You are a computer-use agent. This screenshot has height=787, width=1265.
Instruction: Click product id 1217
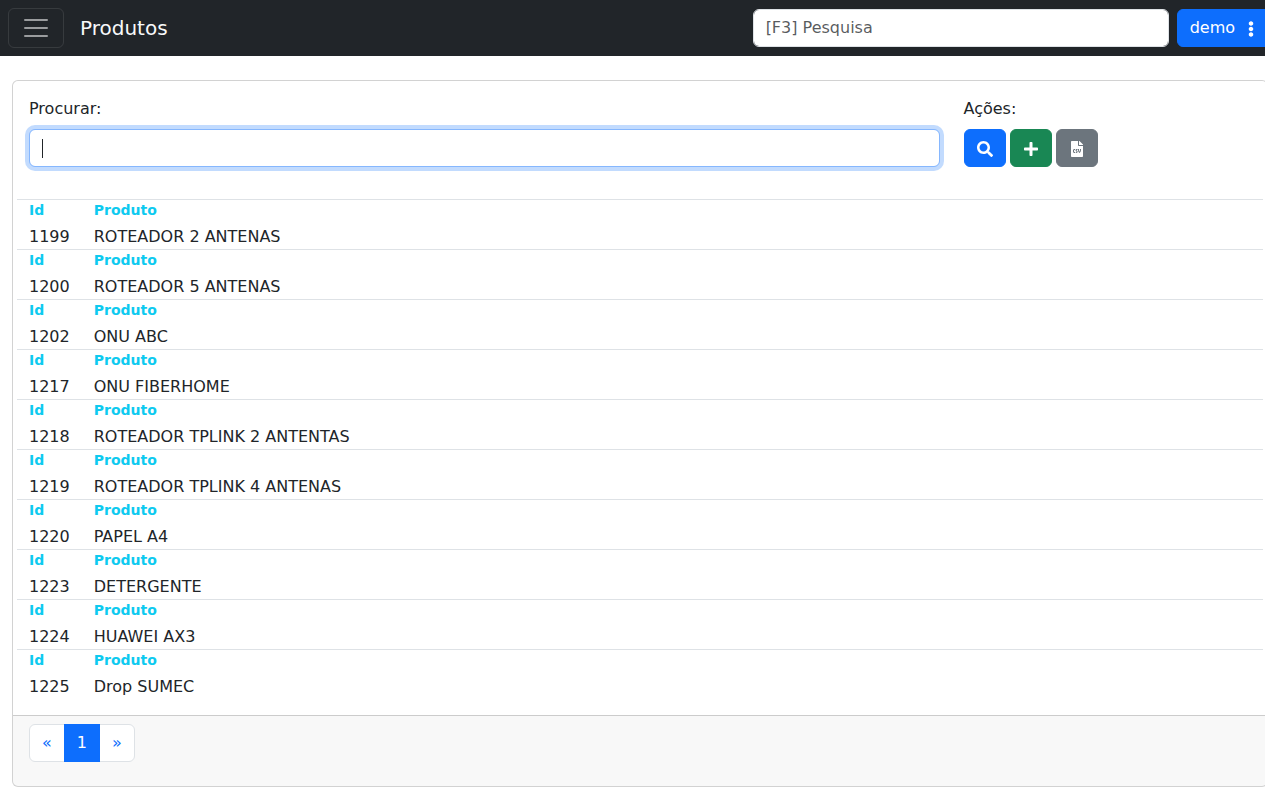49,387
